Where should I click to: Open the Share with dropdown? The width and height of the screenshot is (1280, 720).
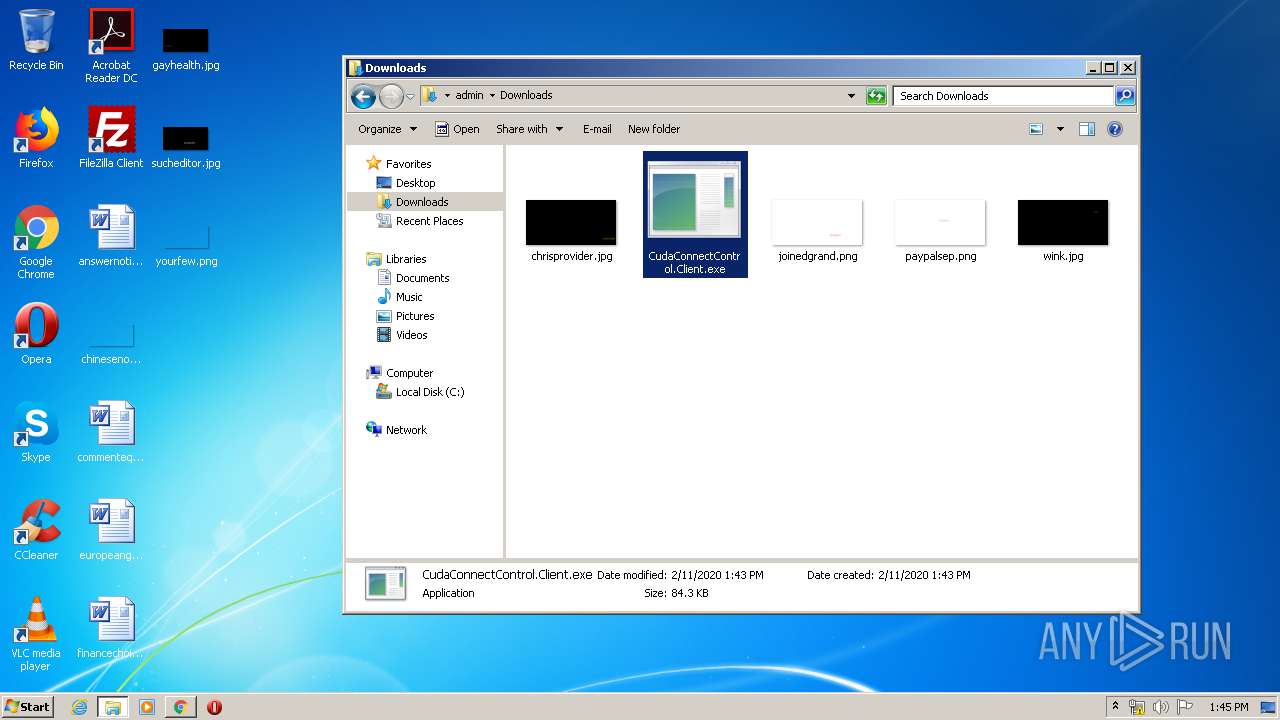coord(529,129)
